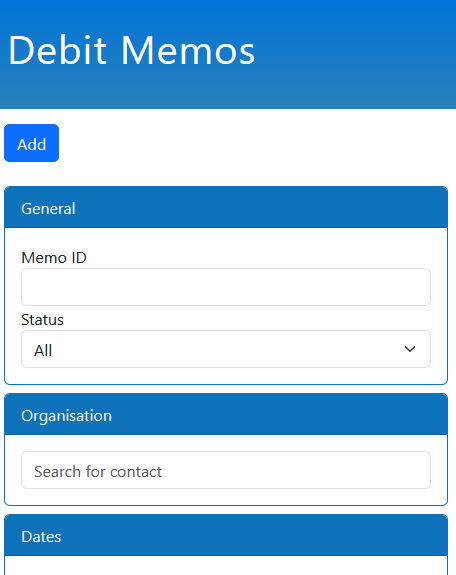The height and width of the screenshot is (575, 456).
Task: Click the Search for contact placeholder text
Action: coord(98,472)
